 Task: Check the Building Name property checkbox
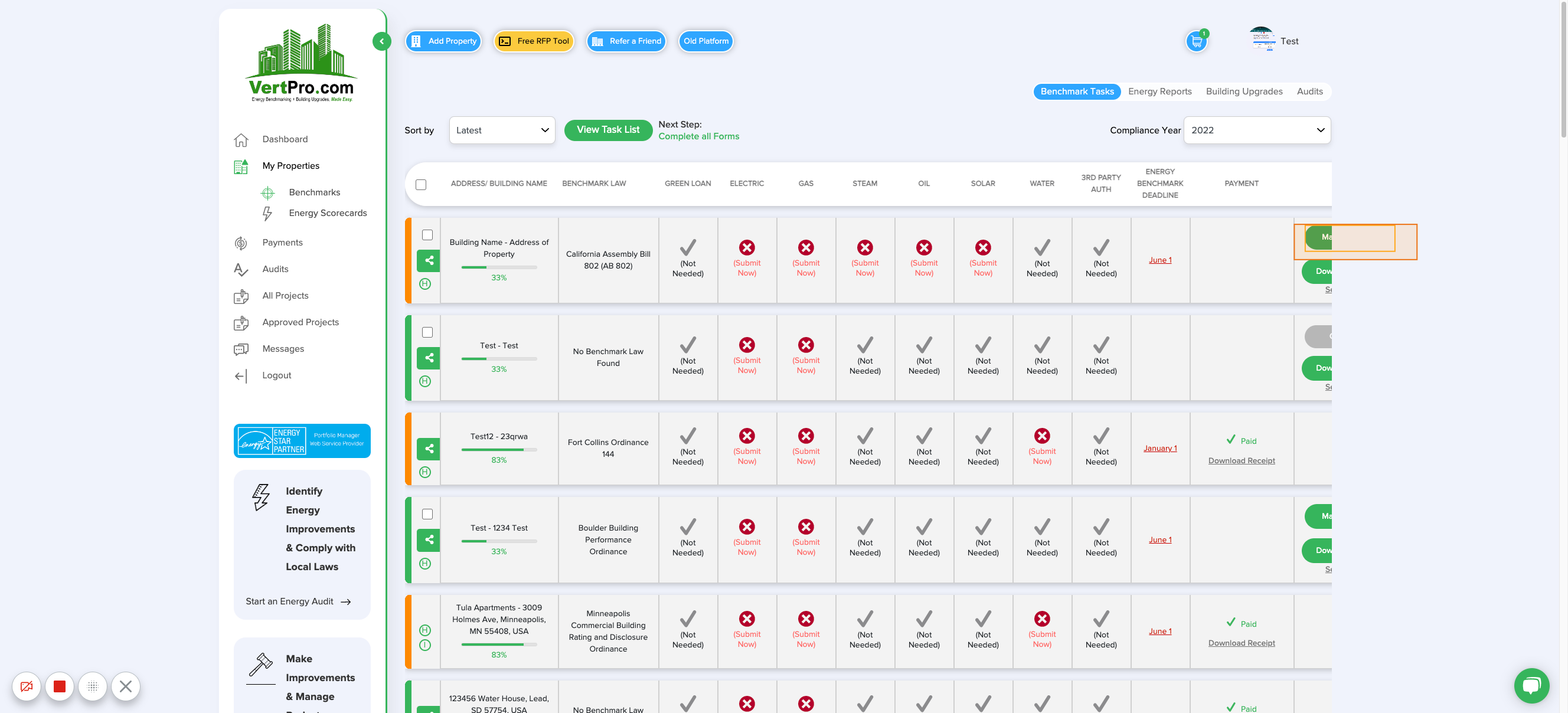click(x=427, y=235)
